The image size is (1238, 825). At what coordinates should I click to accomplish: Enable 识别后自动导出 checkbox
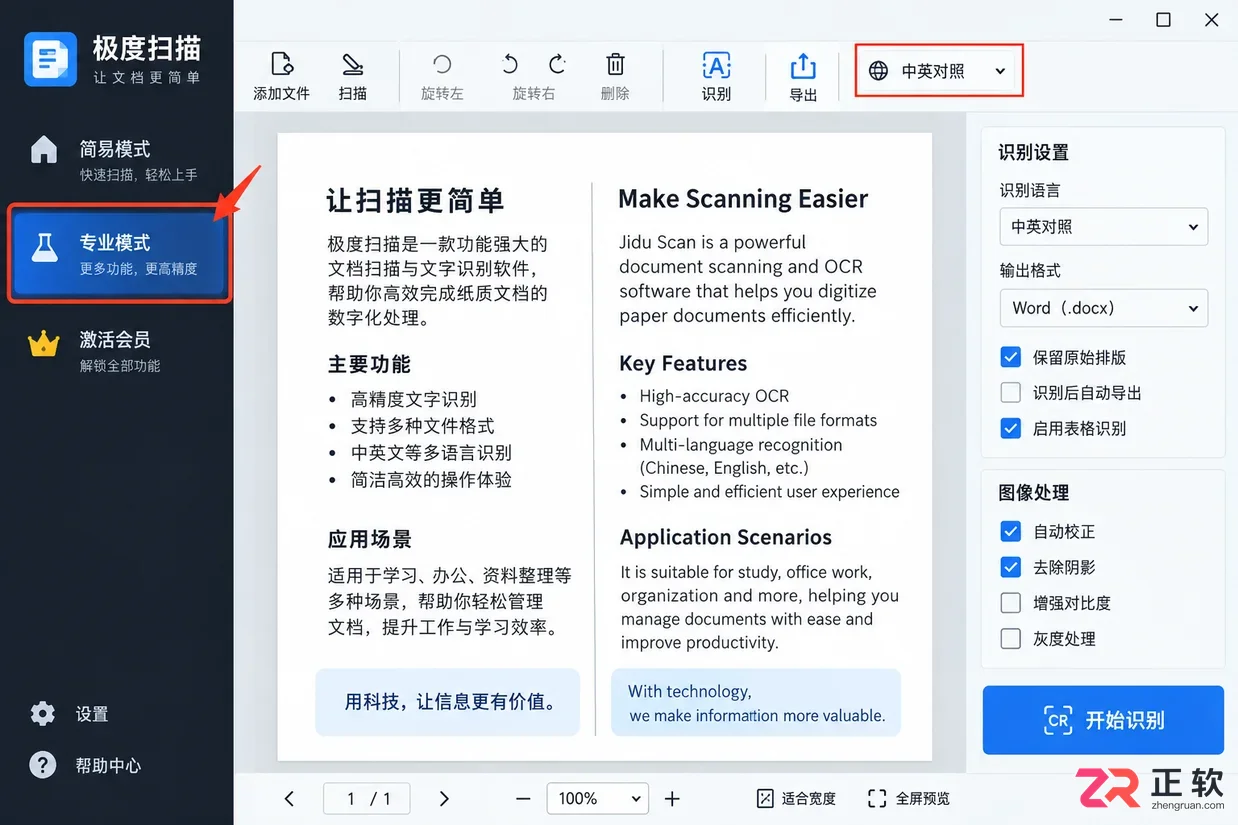pyautogui.click(x=1011, y=393)
